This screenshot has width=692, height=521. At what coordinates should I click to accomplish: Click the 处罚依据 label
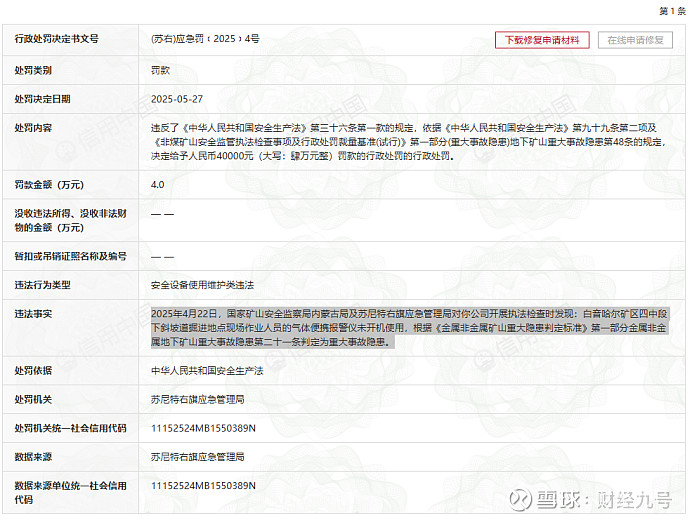(x=33, y=371)
